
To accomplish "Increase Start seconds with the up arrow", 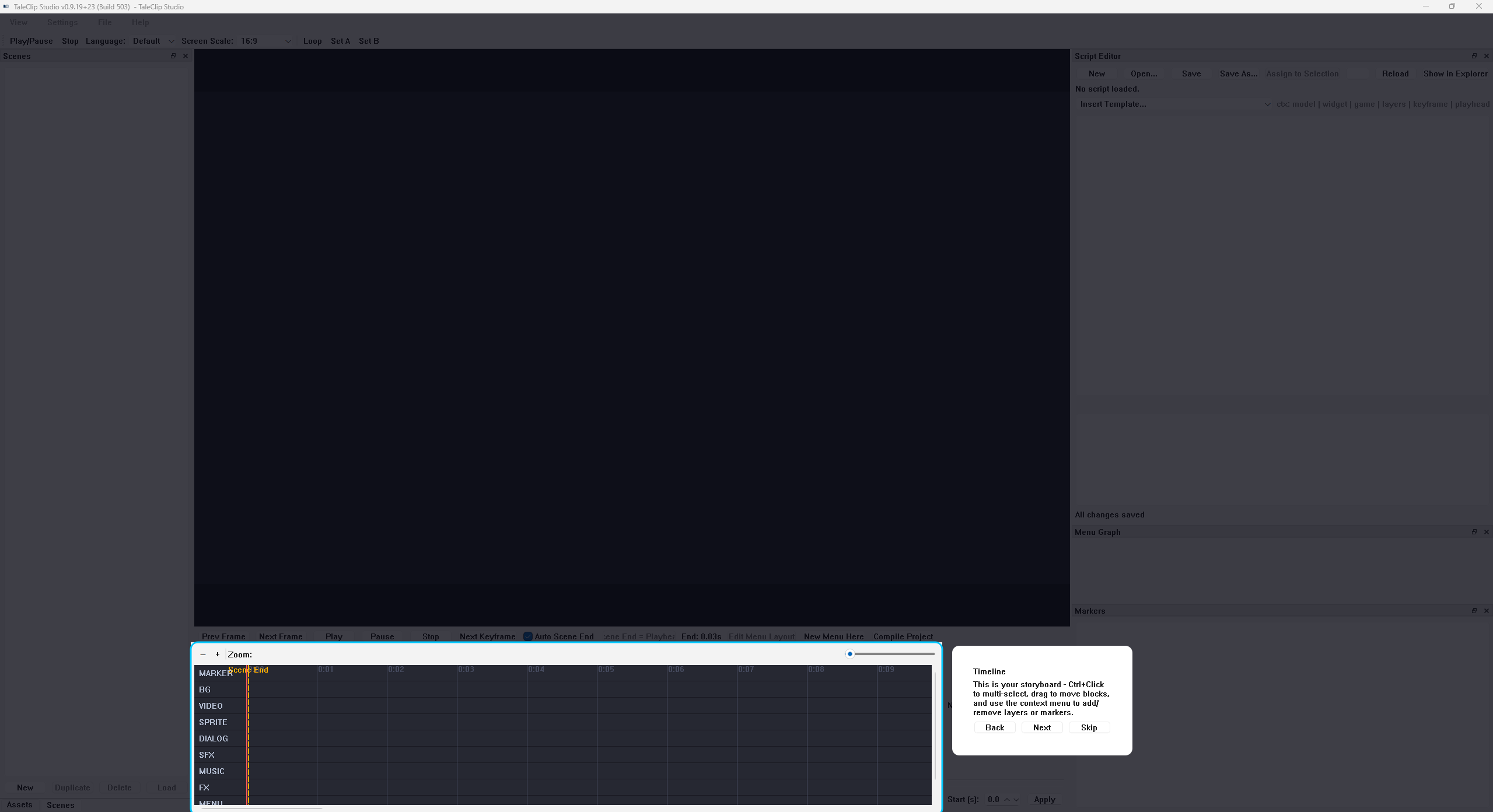I will tap(1007, 799).
